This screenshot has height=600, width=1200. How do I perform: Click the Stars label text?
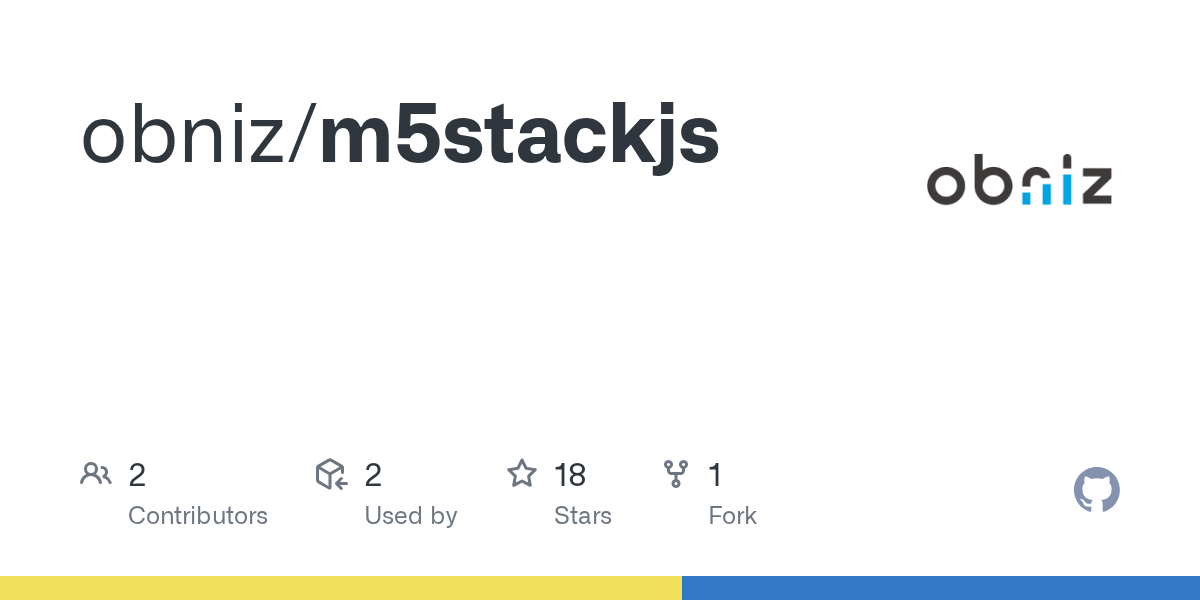click(583, 516)
